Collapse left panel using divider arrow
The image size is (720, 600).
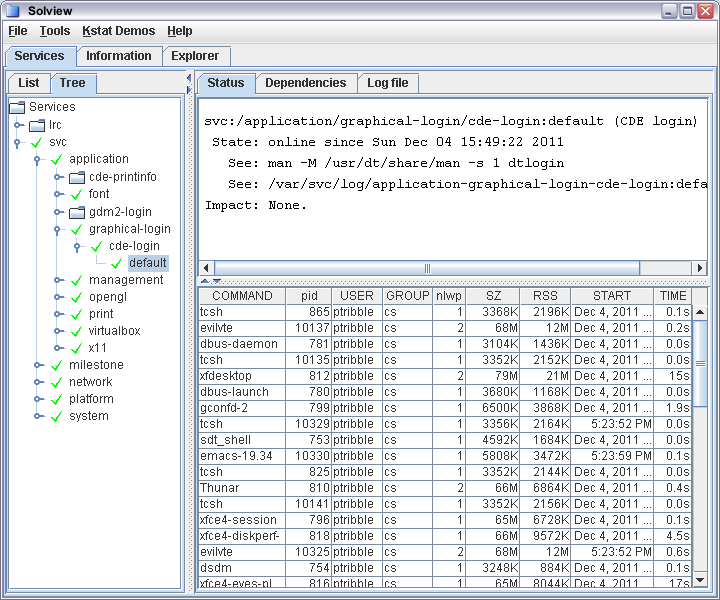[x=189, y=78]
